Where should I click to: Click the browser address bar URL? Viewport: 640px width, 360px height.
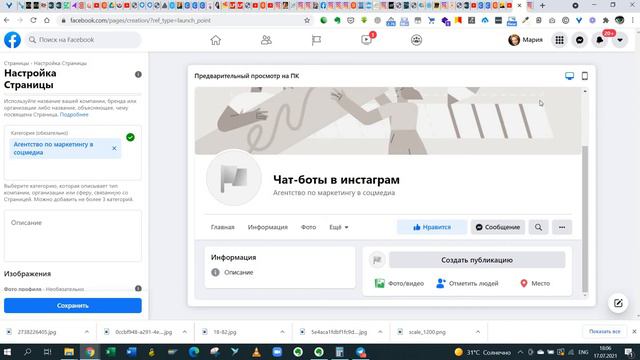pyautogui.click(x=140, y=20)
